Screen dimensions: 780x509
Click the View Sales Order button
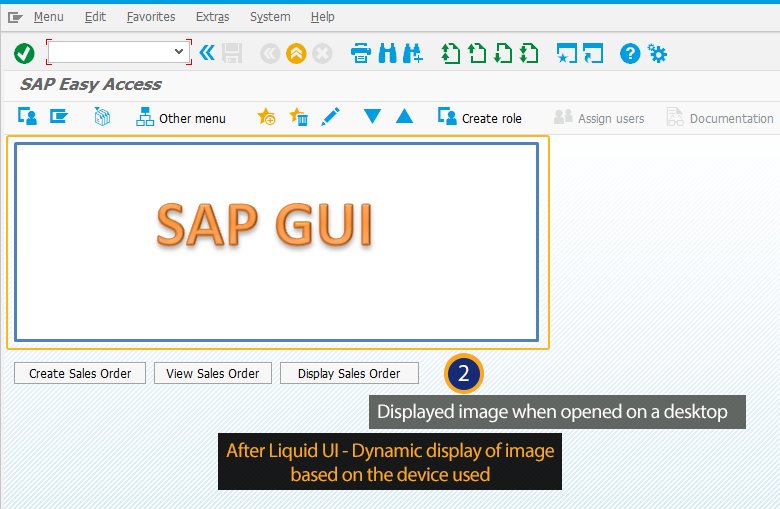tap(213, 373)
